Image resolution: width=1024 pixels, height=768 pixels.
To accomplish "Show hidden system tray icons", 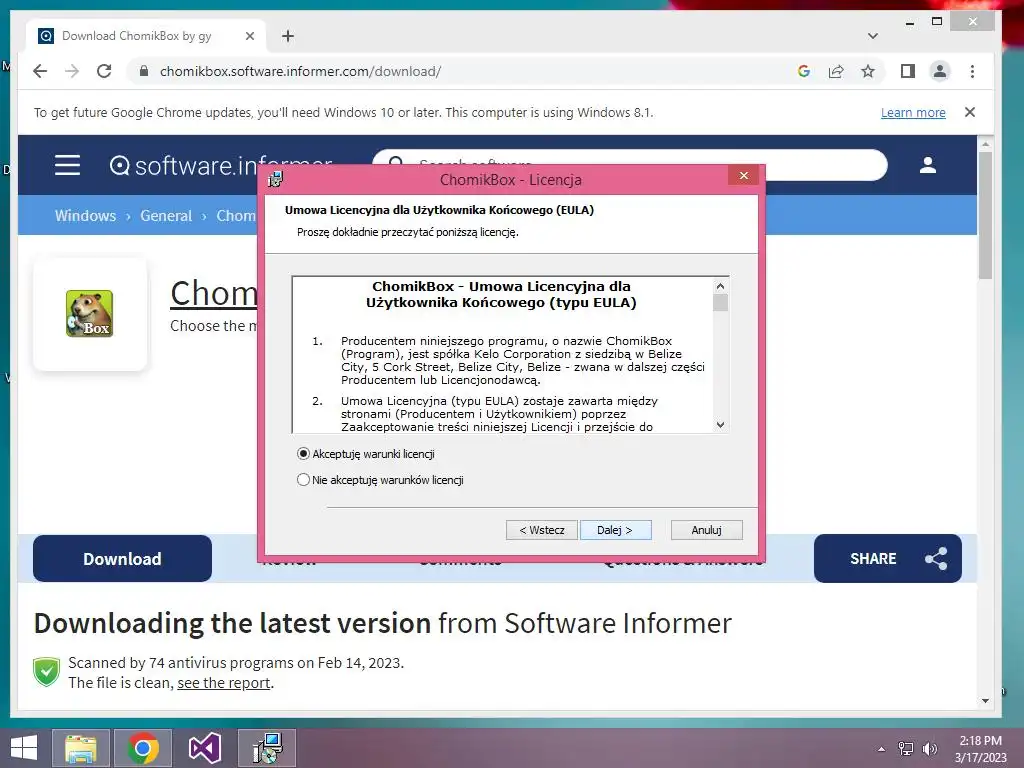I will click(882, 749).
